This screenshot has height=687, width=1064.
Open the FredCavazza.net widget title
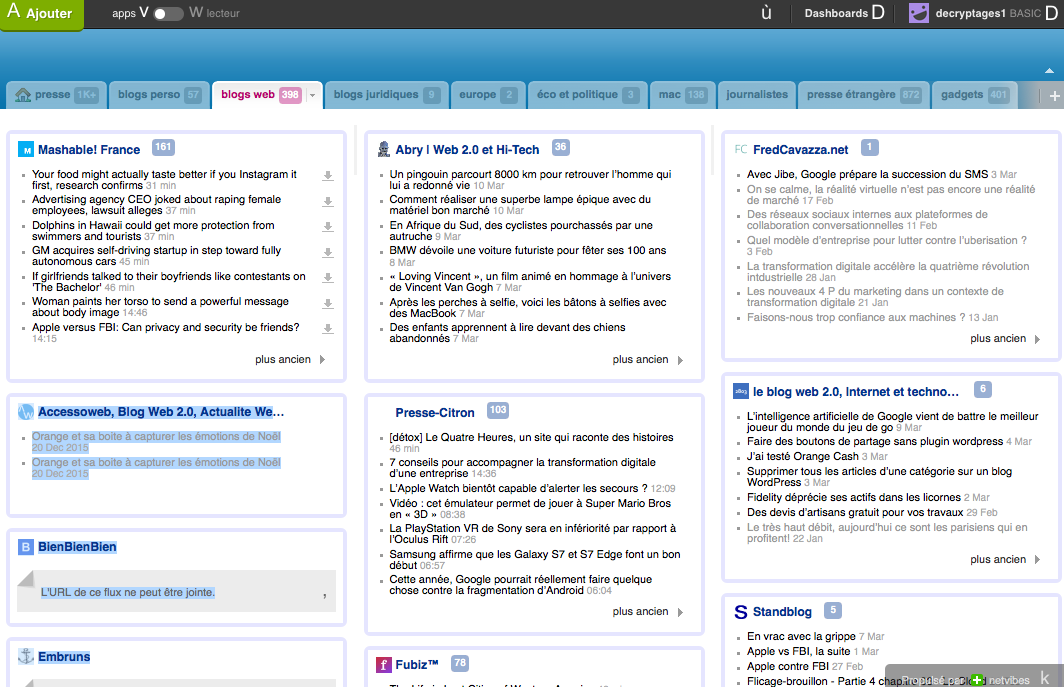[x=801, y=150]
